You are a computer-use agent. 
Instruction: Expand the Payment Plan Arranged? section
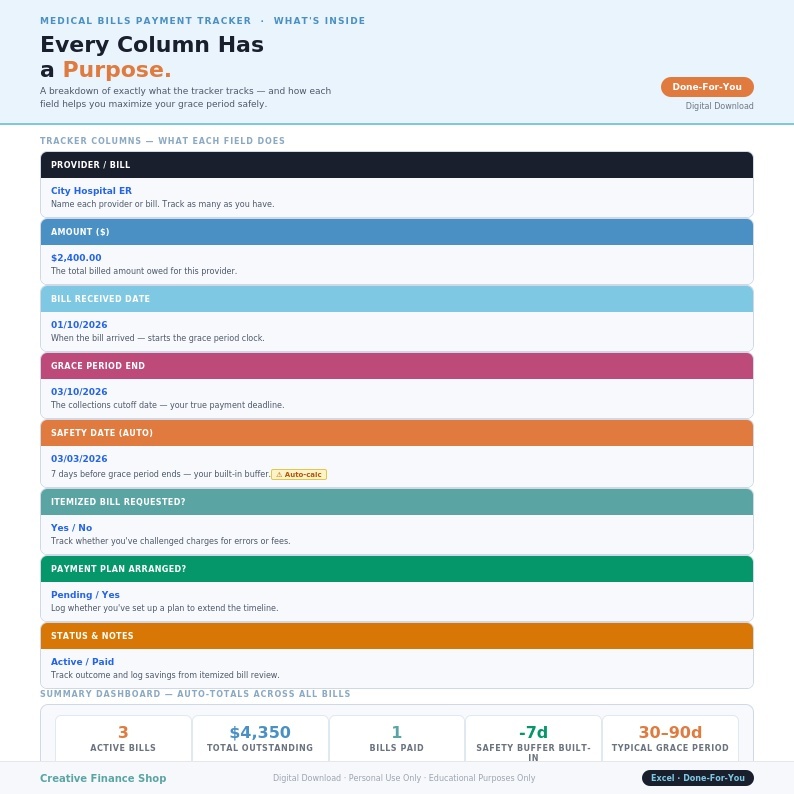396,569
